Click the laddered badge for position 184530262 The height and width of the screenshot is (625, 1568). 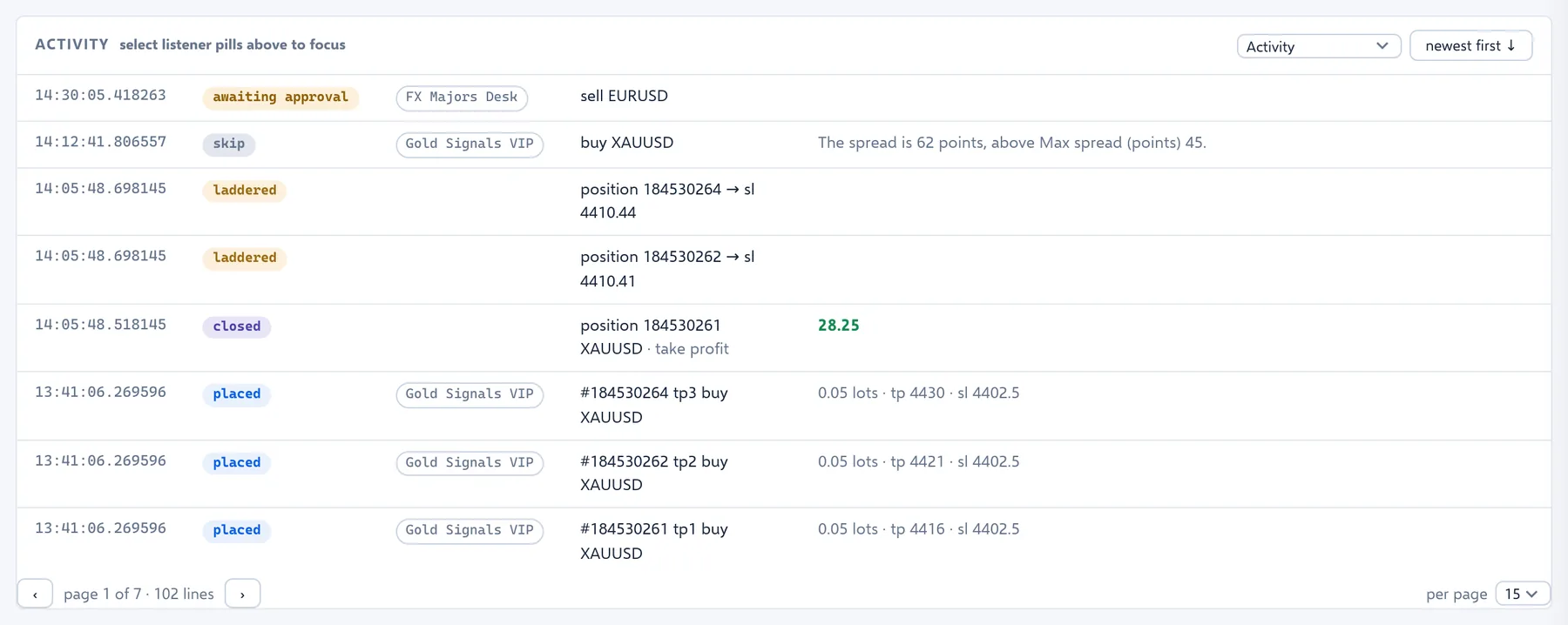coord(245,258)
